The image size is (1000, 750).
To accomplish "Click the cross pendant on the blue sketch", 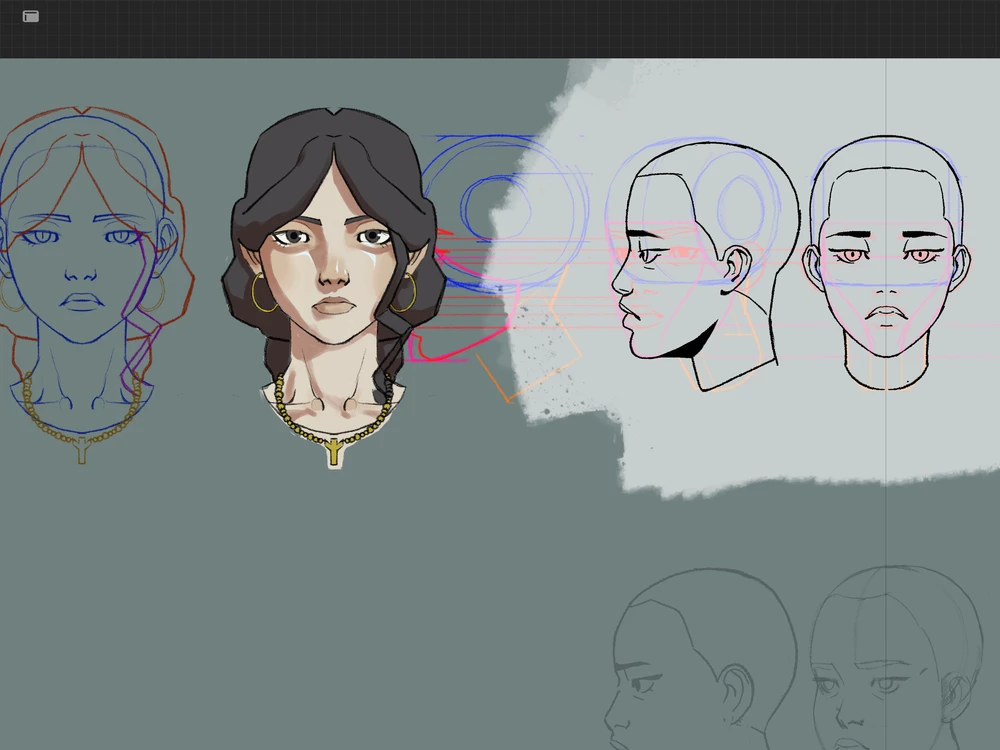I will tap(83, 453).
